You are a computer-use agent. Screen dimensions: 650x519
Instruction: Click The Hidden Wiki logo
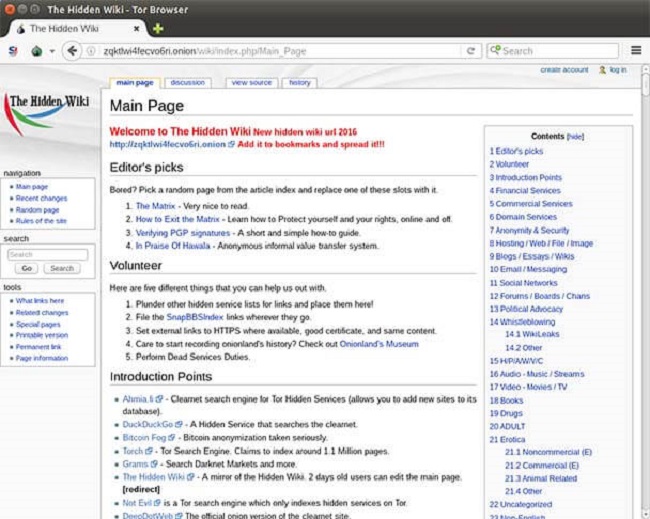pyautogui.click(x=47, y=113)
